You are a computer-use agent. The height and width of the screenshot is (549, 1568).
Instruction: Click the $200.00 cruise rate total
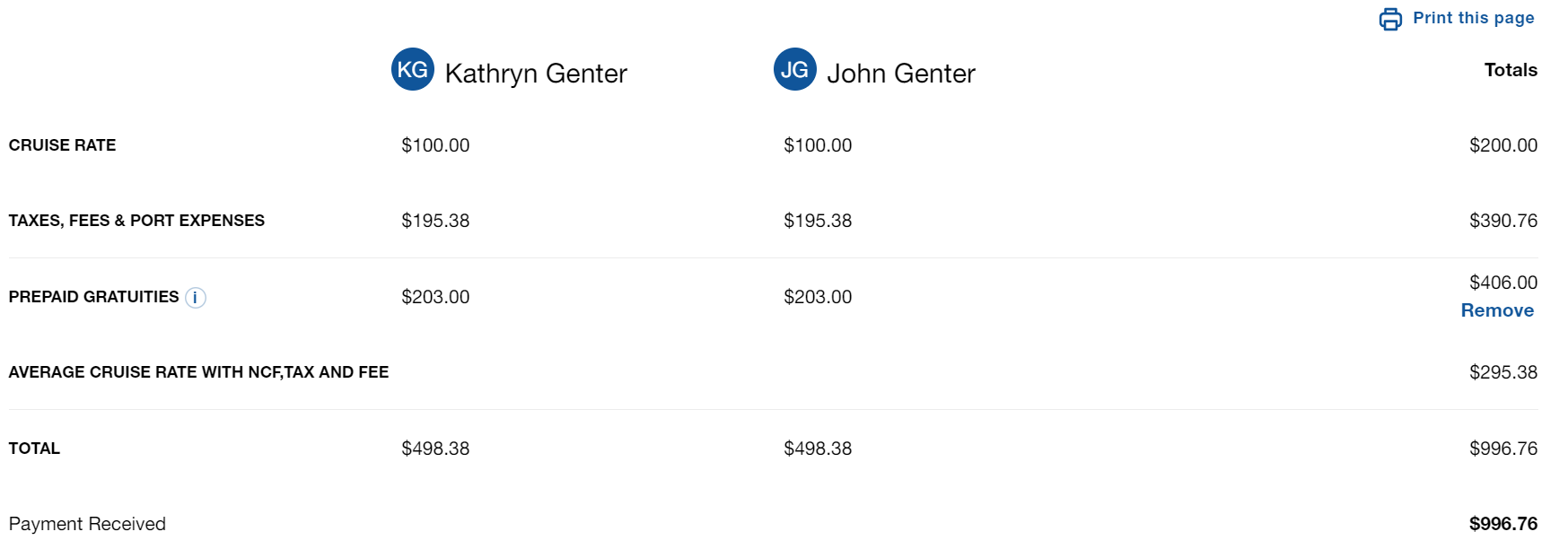click(1503, 145)
